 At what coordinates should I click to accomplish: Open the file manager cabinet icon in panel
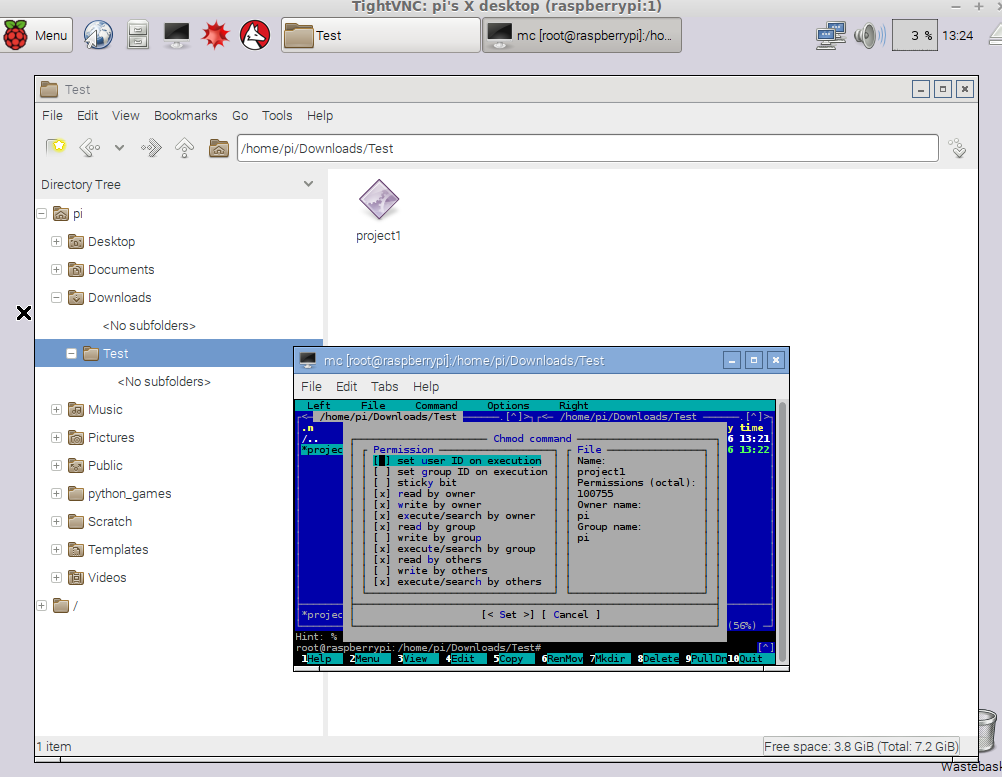coord(138,36)
